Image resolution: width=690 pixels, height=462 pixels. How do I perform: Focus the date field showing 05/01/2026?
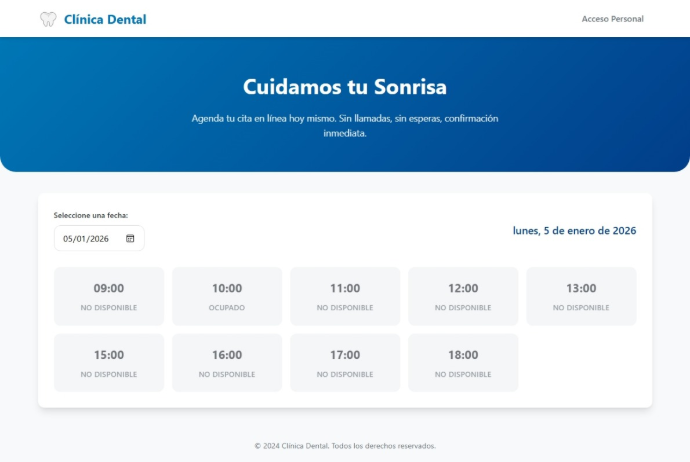(87, 238)
